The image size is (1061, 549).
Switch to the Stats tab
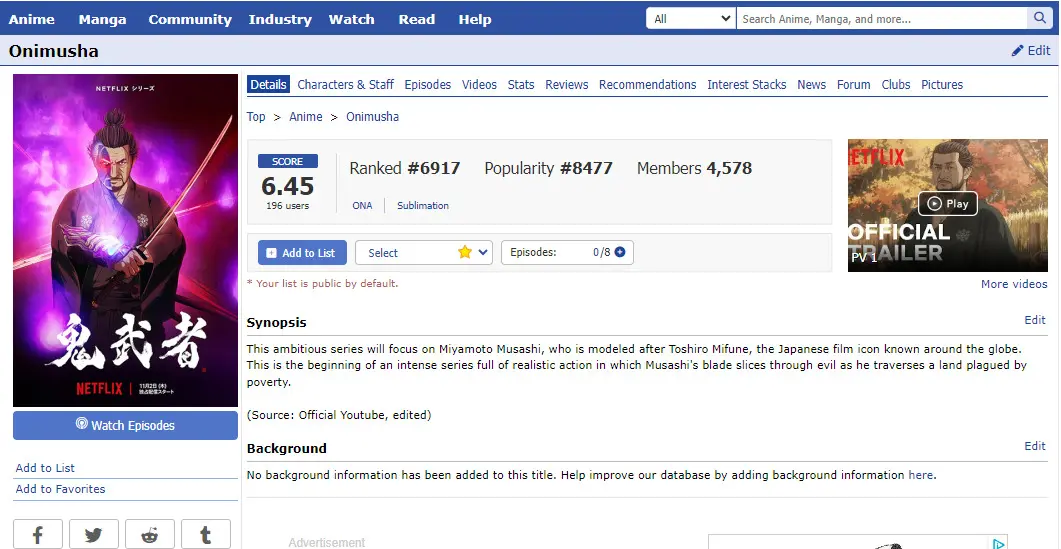(521, 85)
